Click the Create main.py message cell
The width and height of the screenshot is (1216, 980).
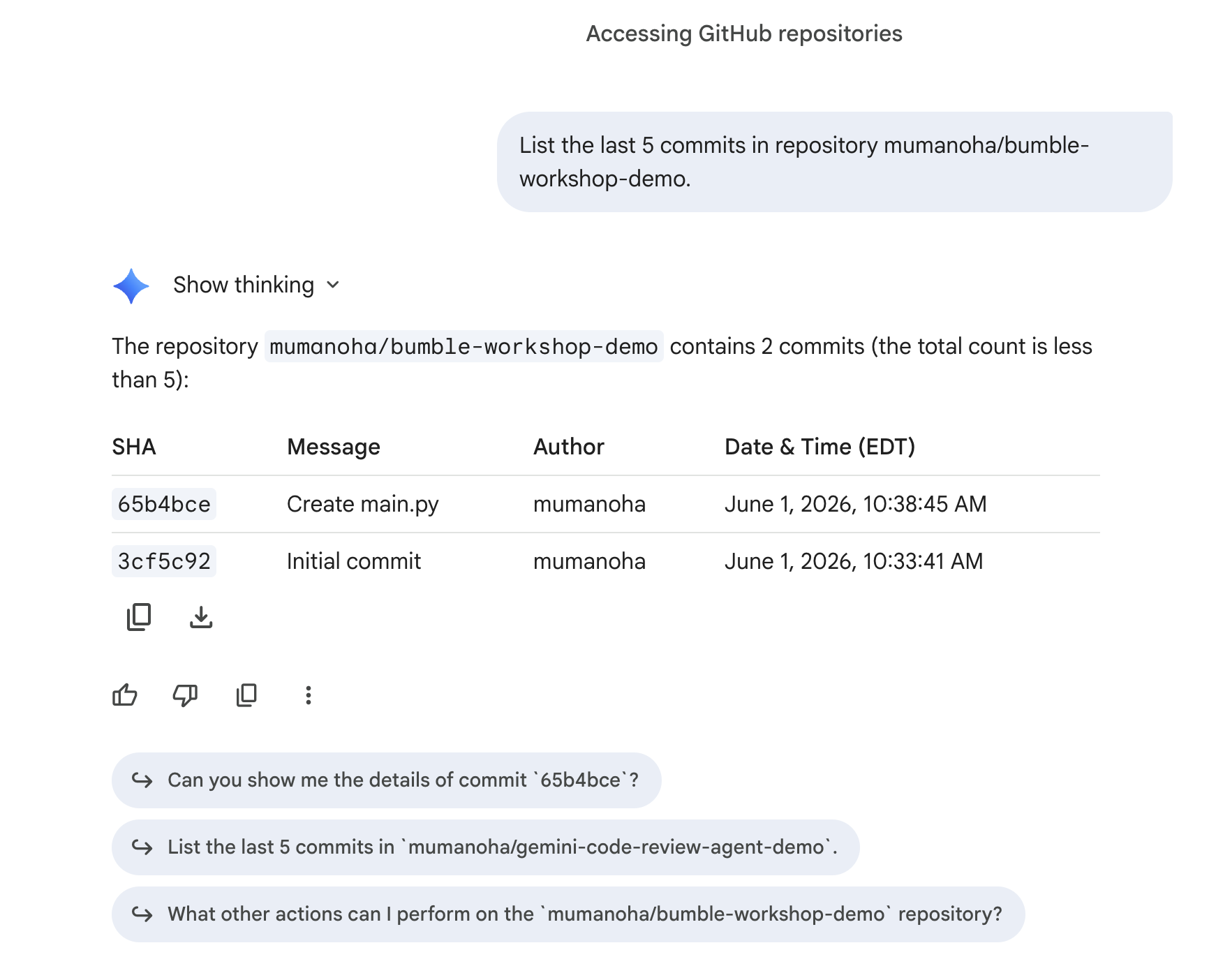(363, 504)
